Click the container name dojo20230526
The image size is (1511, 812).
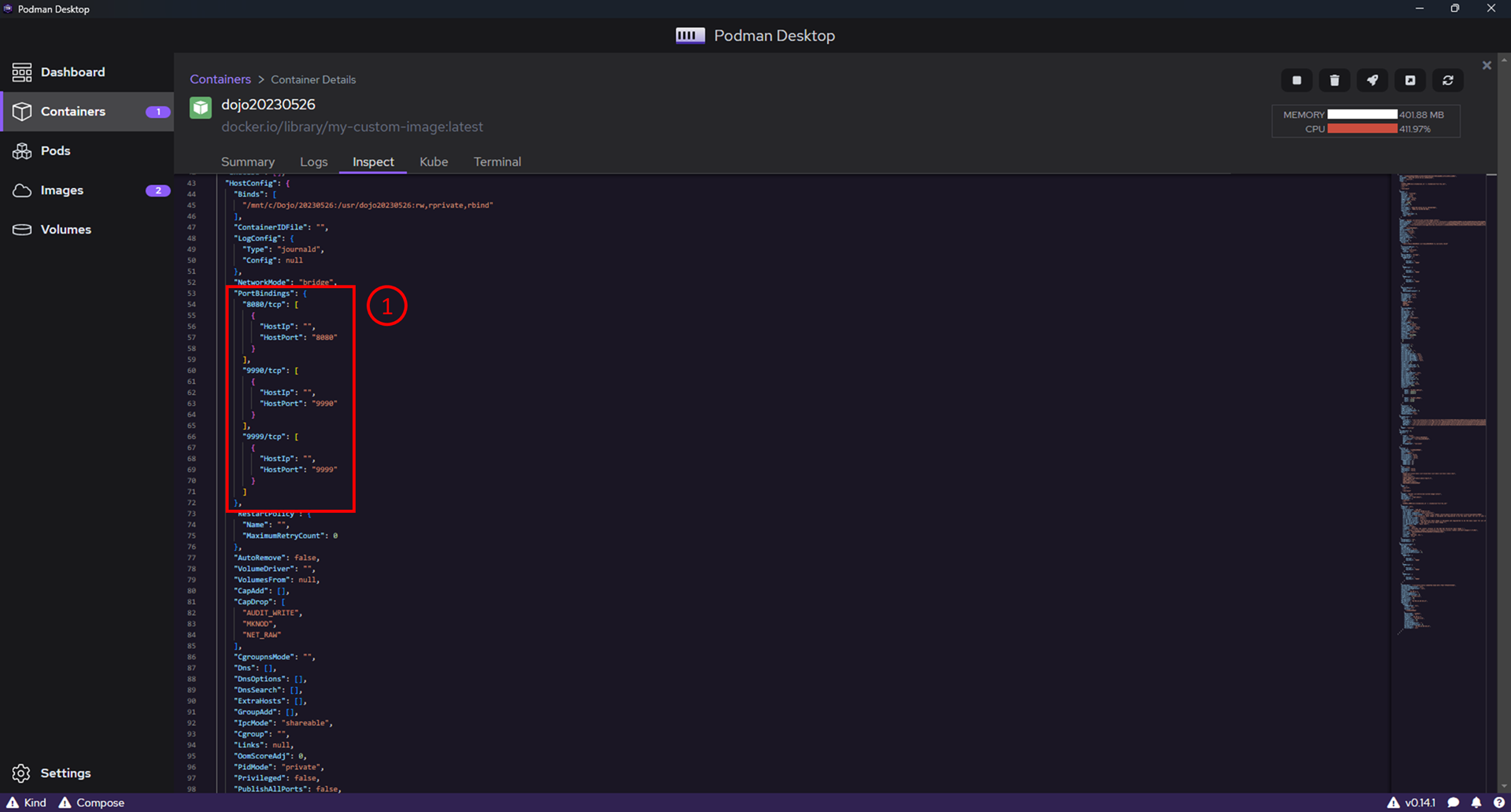(268, 105)
